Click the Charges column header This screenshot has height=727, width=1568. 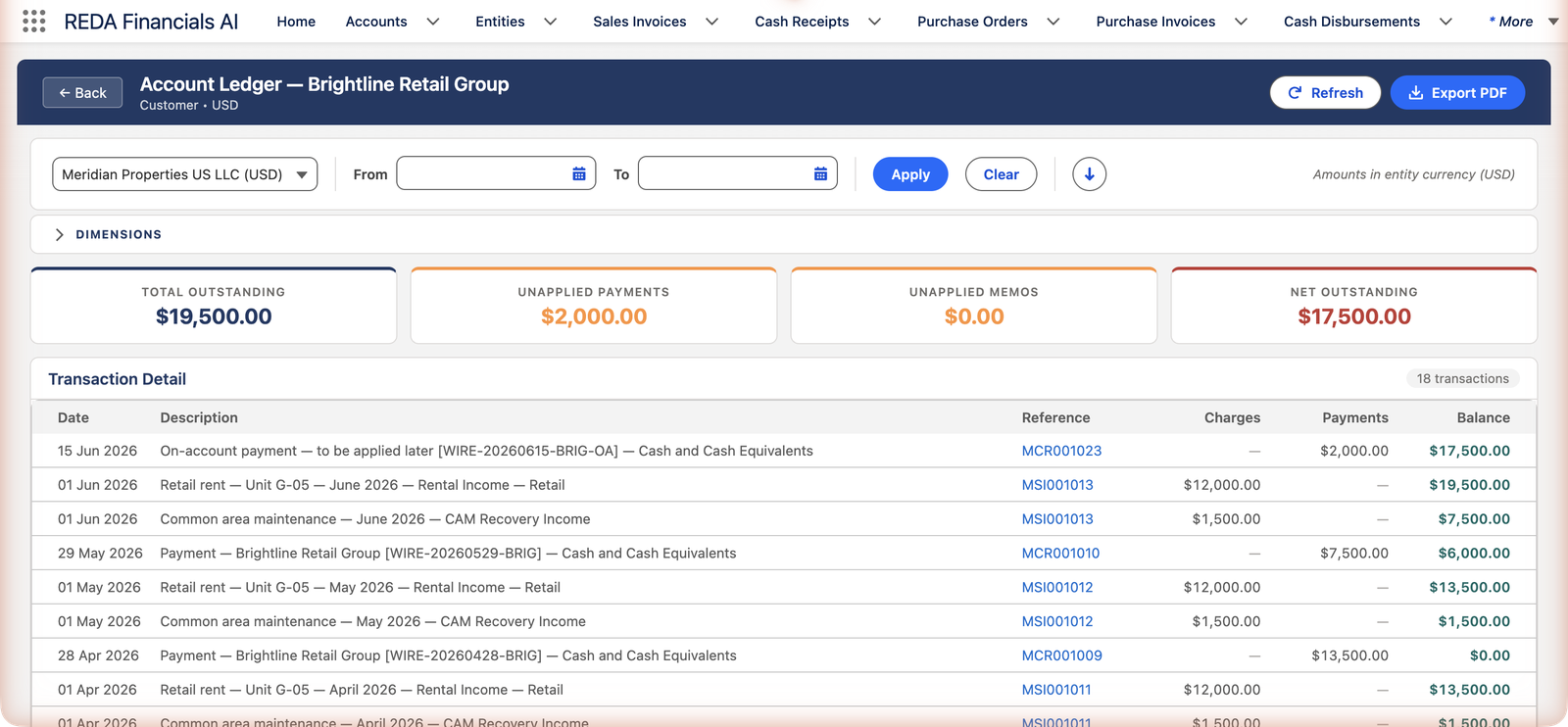tap(1232, 417)
